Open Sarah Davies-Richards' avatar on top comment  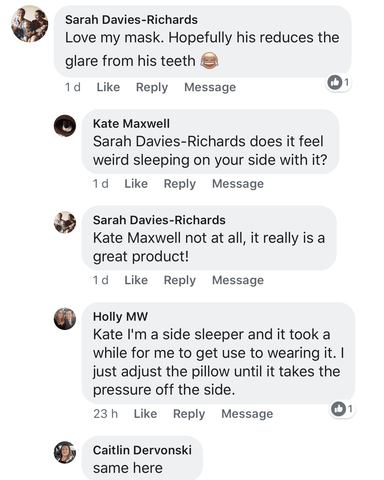pyautogui.click(x=30, y=24)
